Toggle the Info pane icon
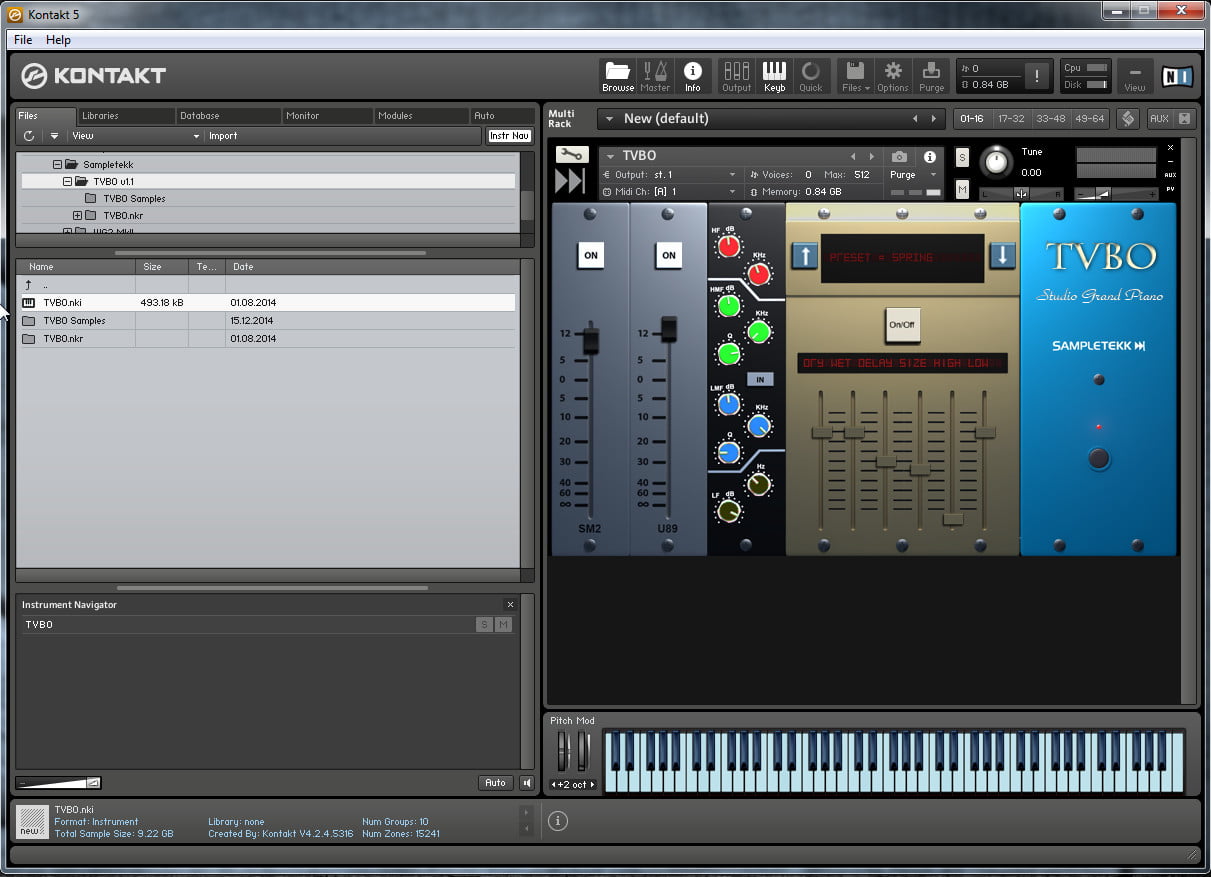 692,76
